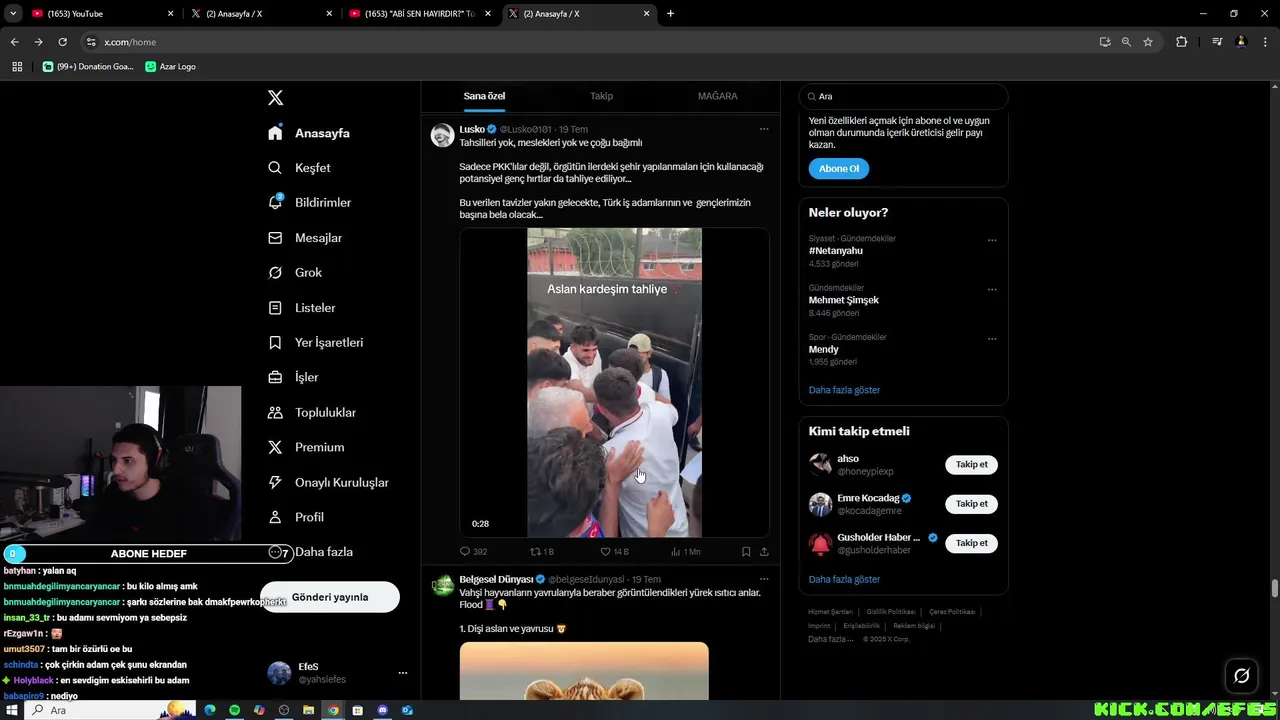Play the Aslan kardeşim tahliye video
The height and width of the screenshot is (720, 1280).
click(x=614, y=383)
